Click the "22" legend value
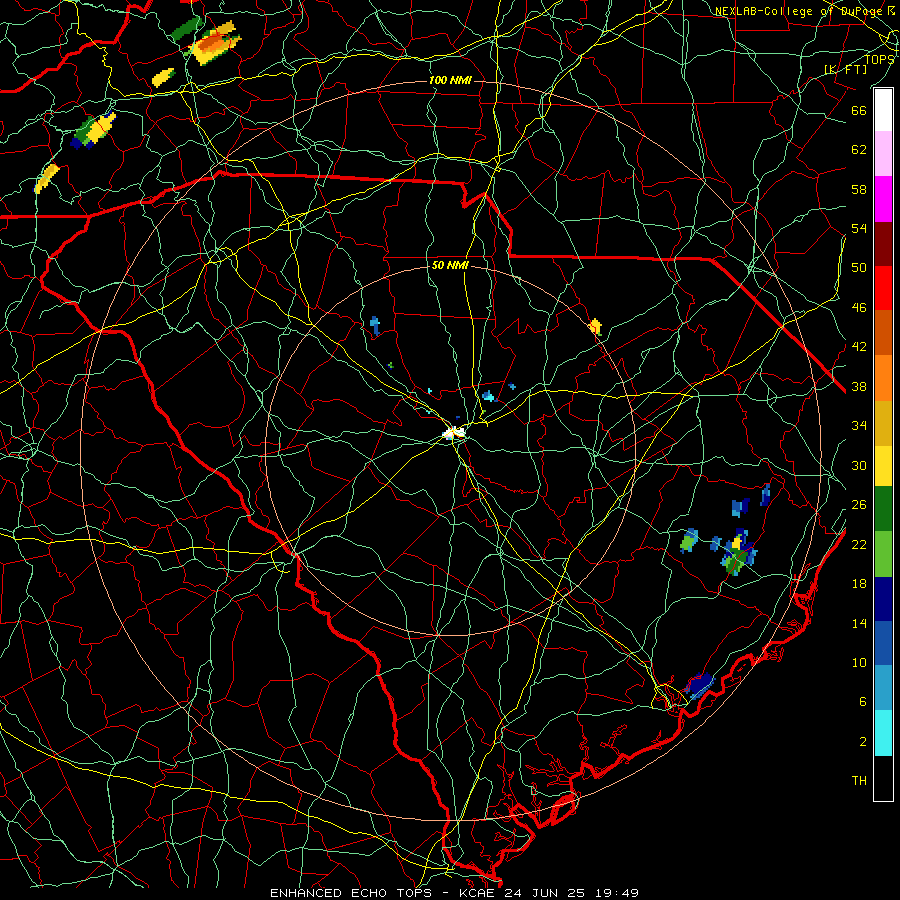The image size is (900, 900). click(859, 544)
